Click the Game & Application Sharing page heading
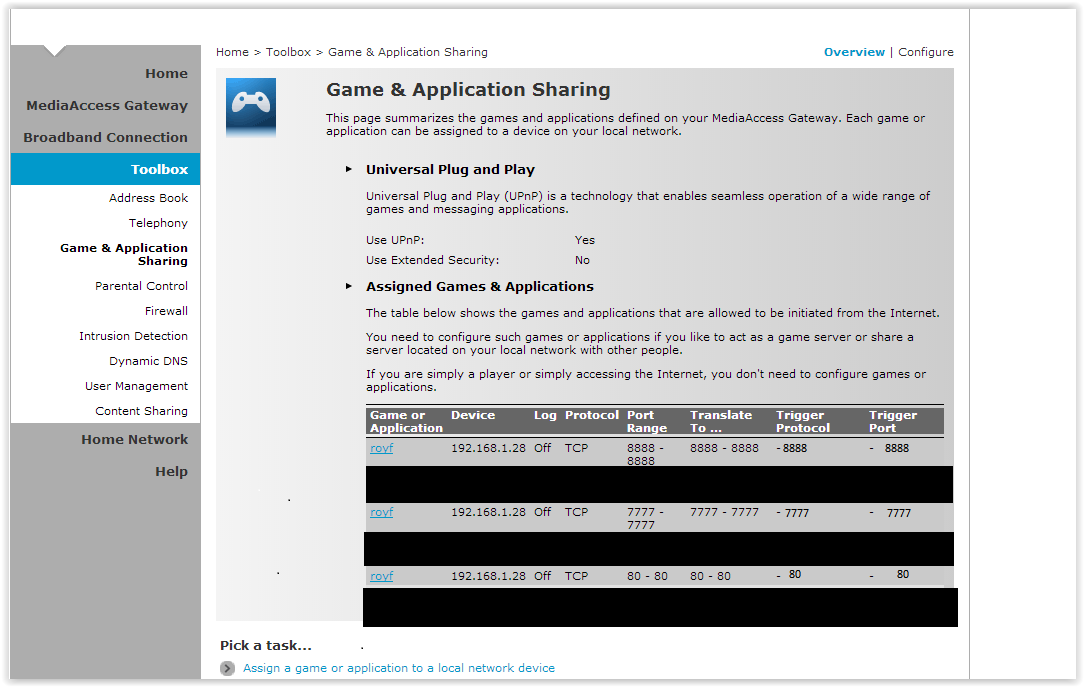The image size is (1084, 687). [468, 90]
